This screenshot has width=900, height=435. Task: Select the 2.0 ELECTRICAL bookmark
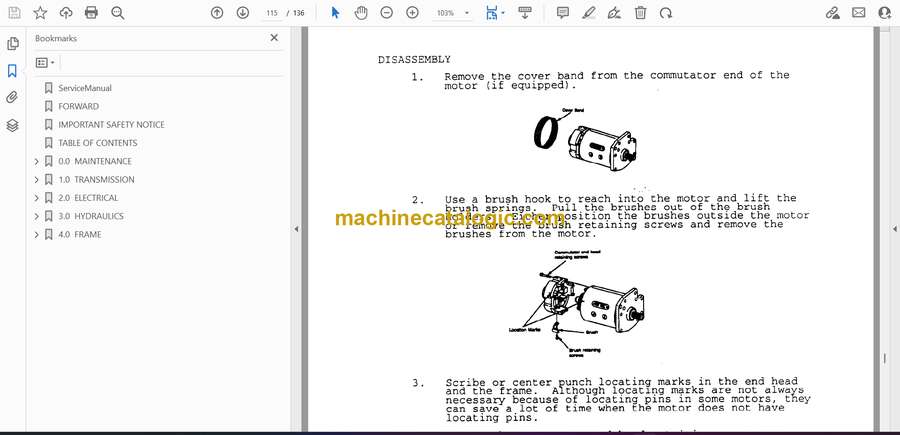click(88, 198)
